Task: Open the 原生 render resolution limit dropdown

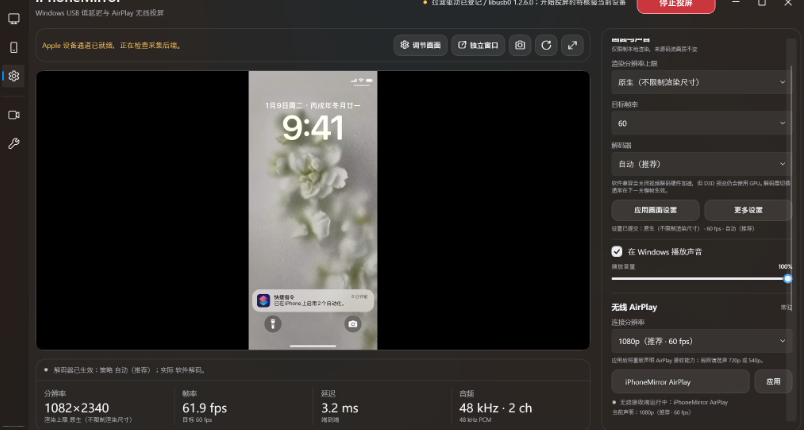Action: pyautogui.click(x=701, y=82)
